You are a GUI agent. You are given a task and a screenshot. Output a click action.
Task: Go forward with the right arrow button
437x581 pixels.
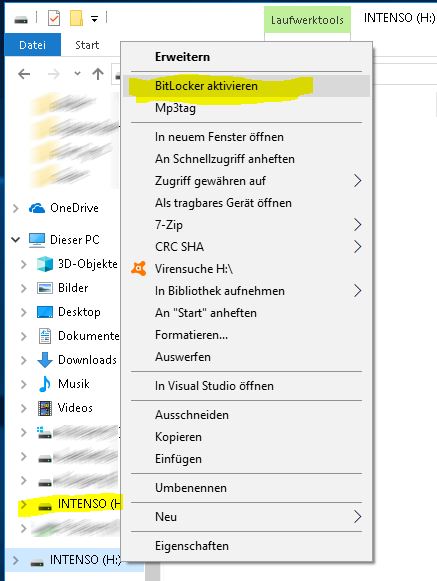(x=54, y=74)
